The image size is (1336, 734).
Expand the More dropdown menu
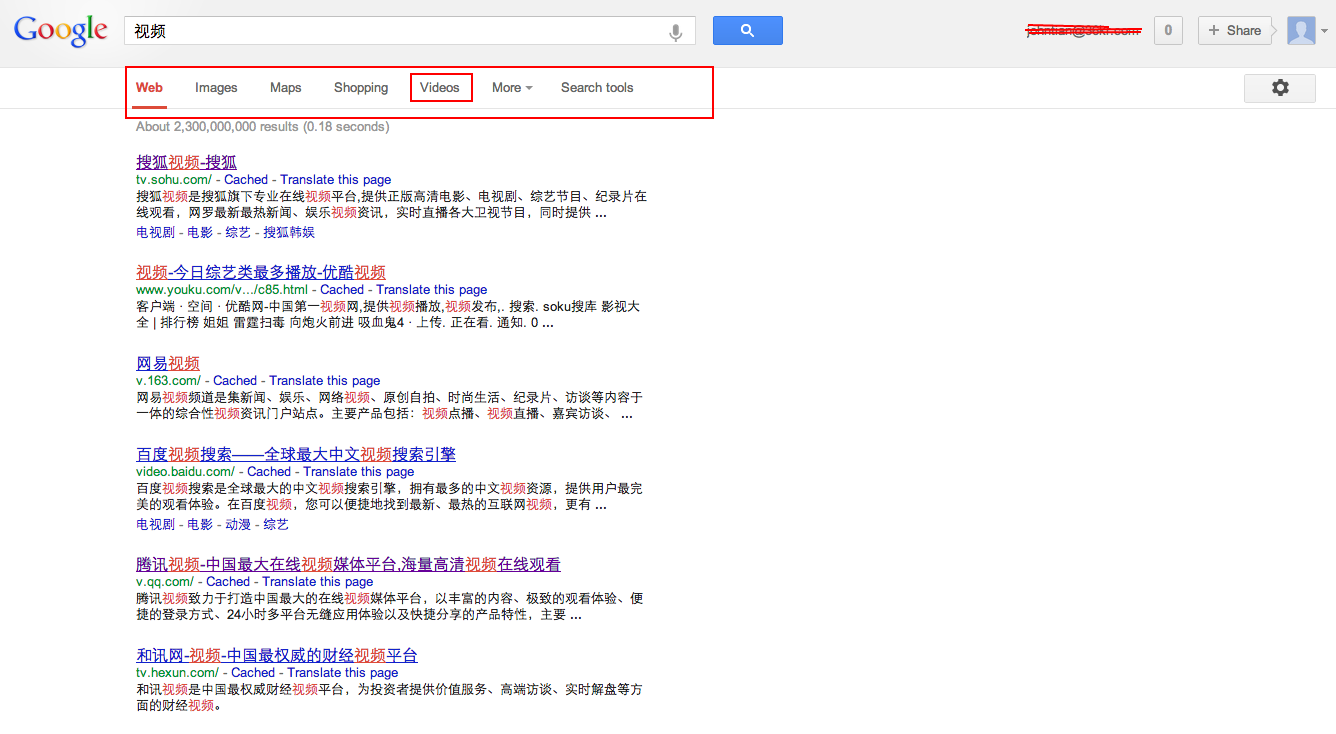511,88
